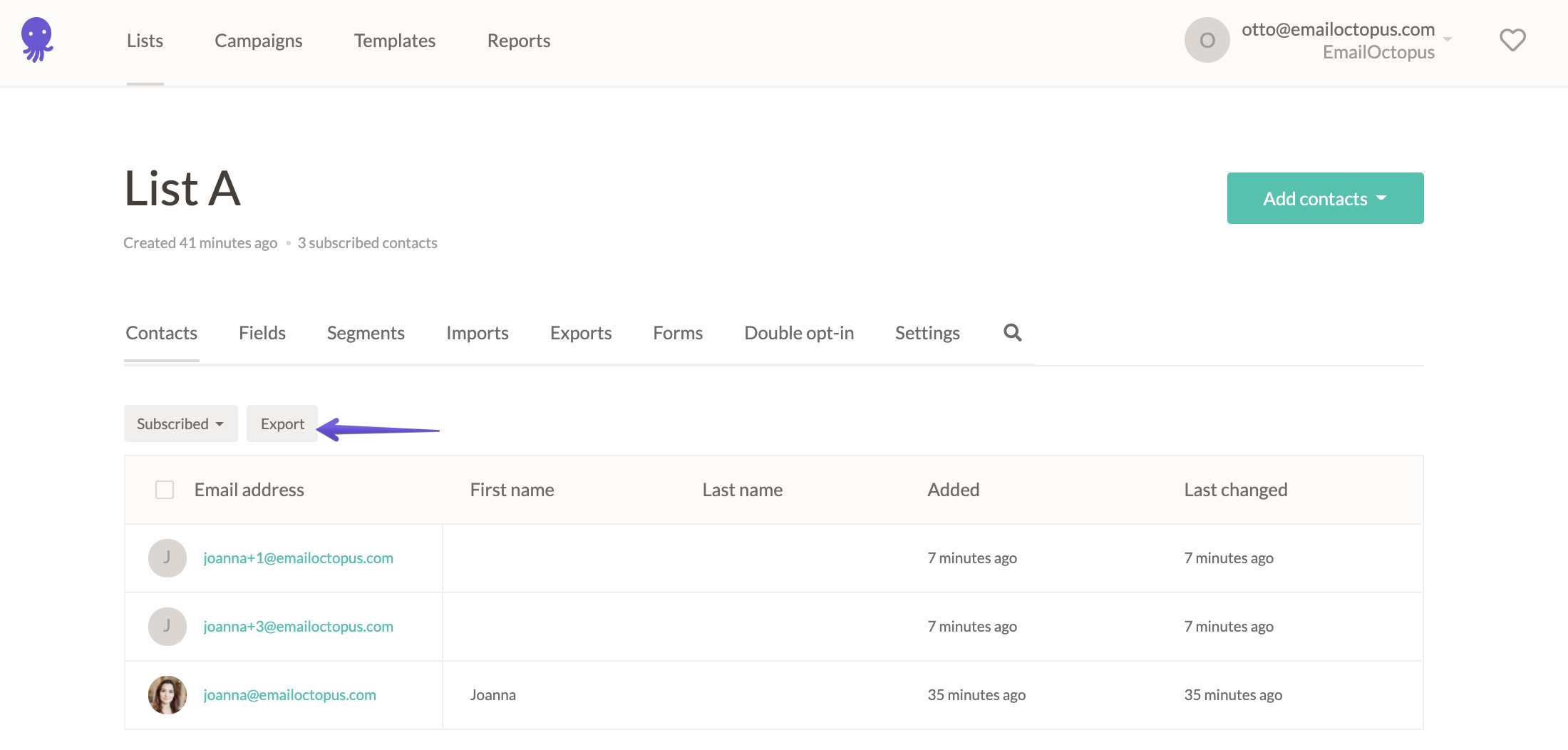This screenshot has width=1568, height=750.
Task: Switch to the Segments tab
Action: 366,332
